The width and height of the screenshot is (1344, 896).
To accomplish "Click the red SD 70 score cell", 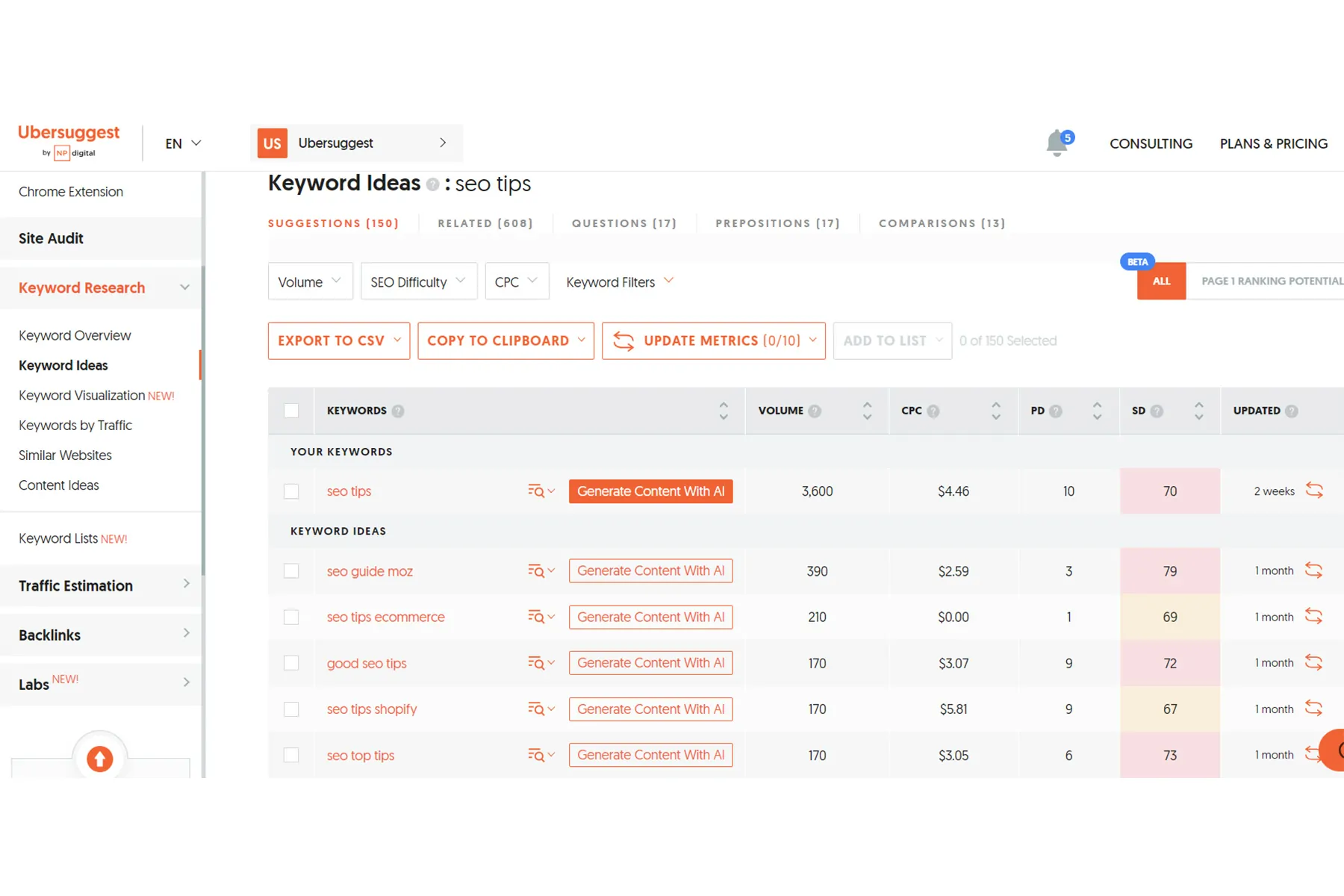I will pos(1169,491).
